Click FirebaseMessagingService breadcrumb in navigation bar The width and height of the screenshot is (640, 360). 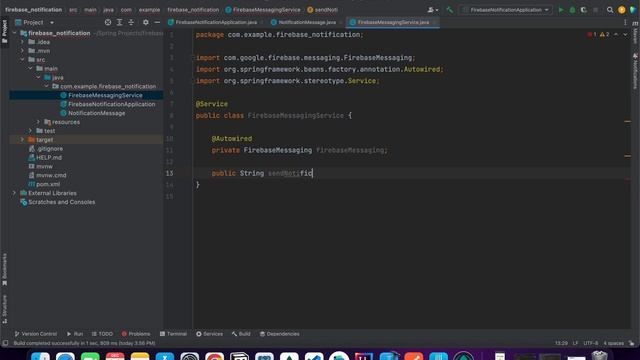click(x=263, y=10)
